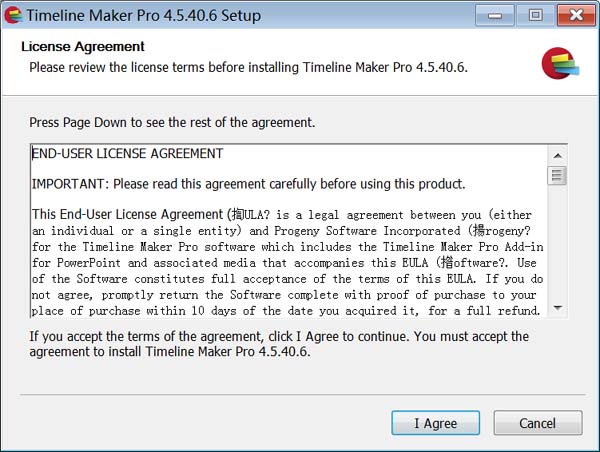Cancel the installation

(x=537, y=423)
